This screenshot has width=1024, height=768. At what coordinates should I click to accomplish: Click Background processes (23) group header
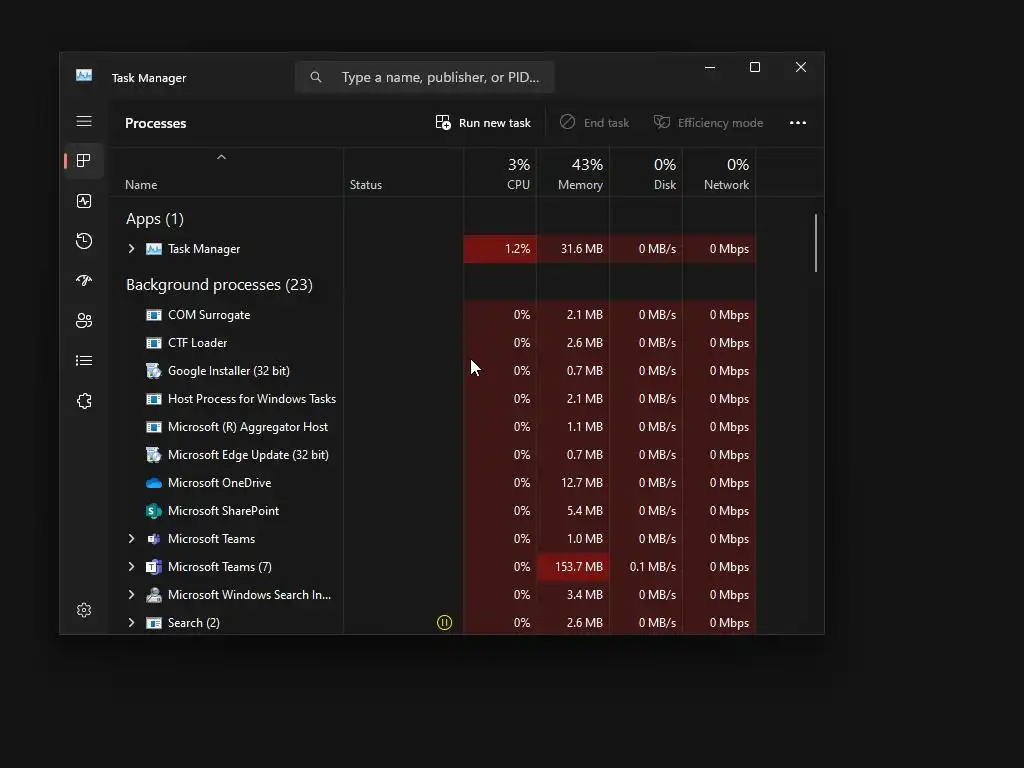pos(219,285)
